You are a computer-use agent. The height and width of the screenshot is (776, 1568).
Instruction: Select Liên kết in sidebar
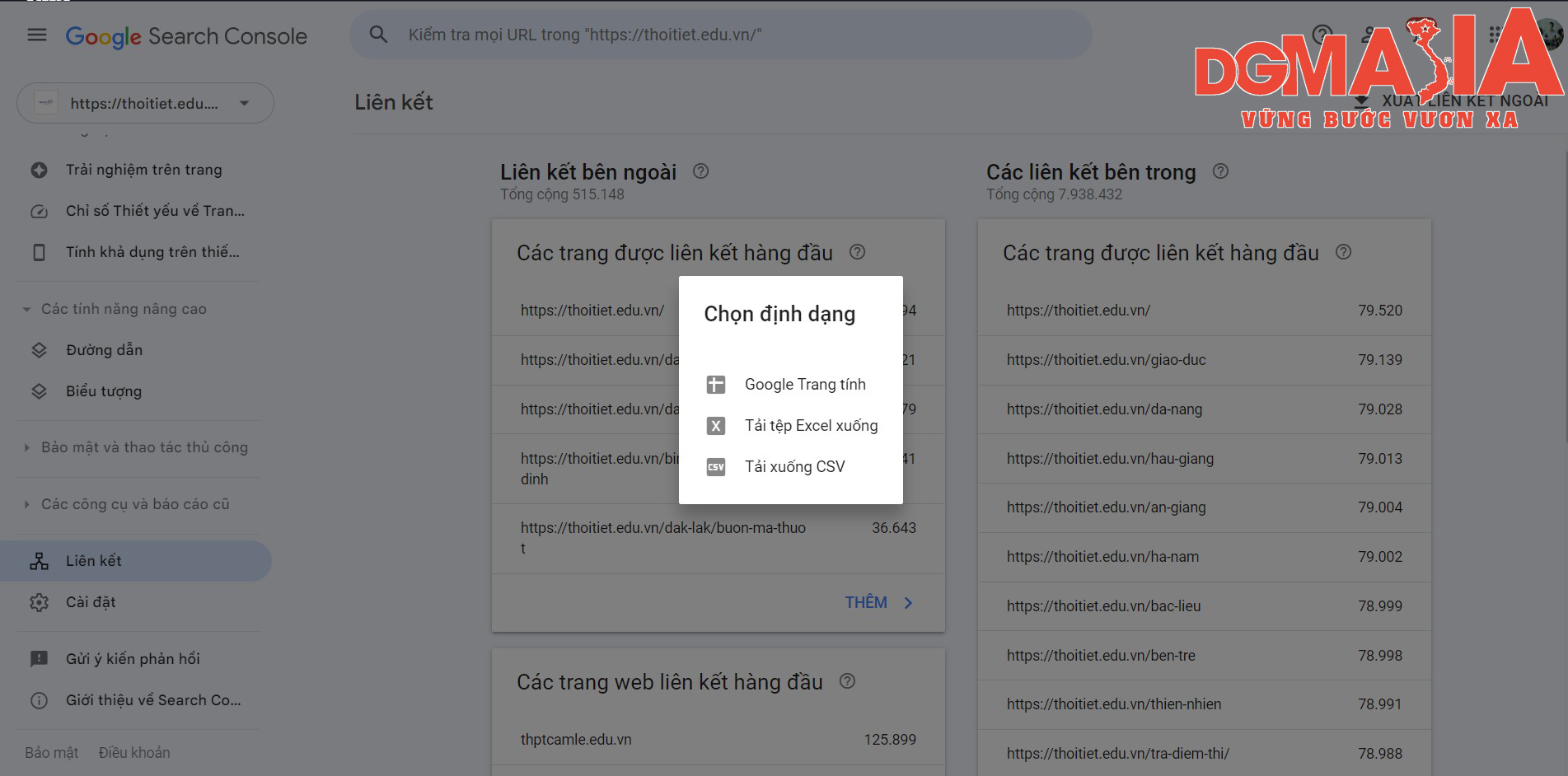(136, 561)
